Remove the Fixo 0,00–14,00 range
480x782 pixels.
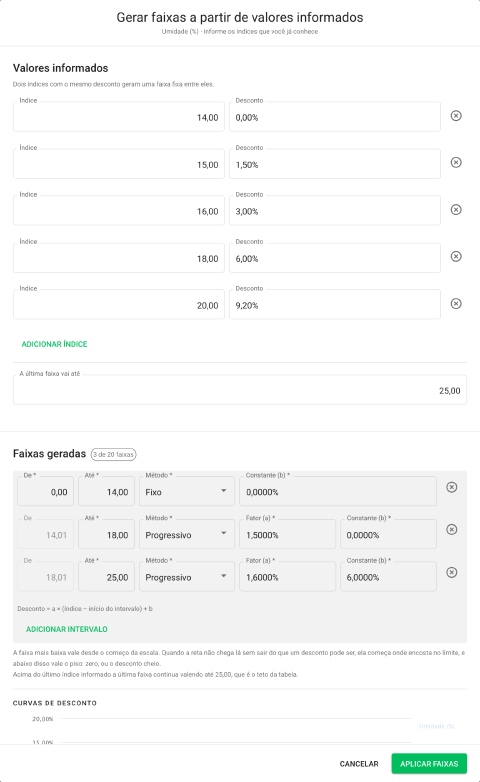(452, 487)
